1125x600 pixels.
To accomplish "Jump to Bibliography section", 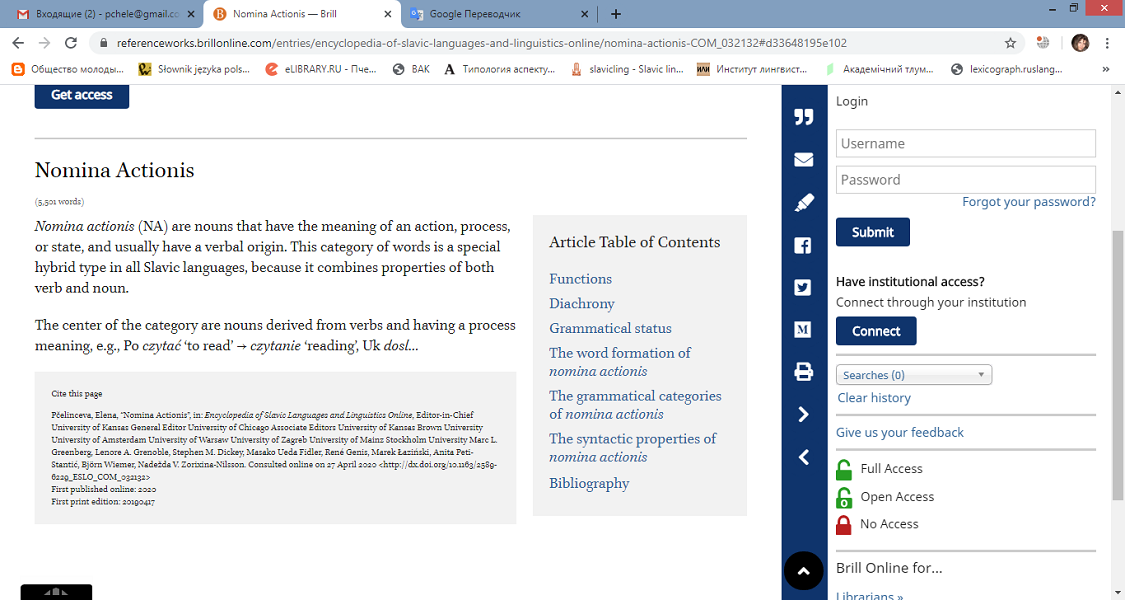I will coord(589,484).
